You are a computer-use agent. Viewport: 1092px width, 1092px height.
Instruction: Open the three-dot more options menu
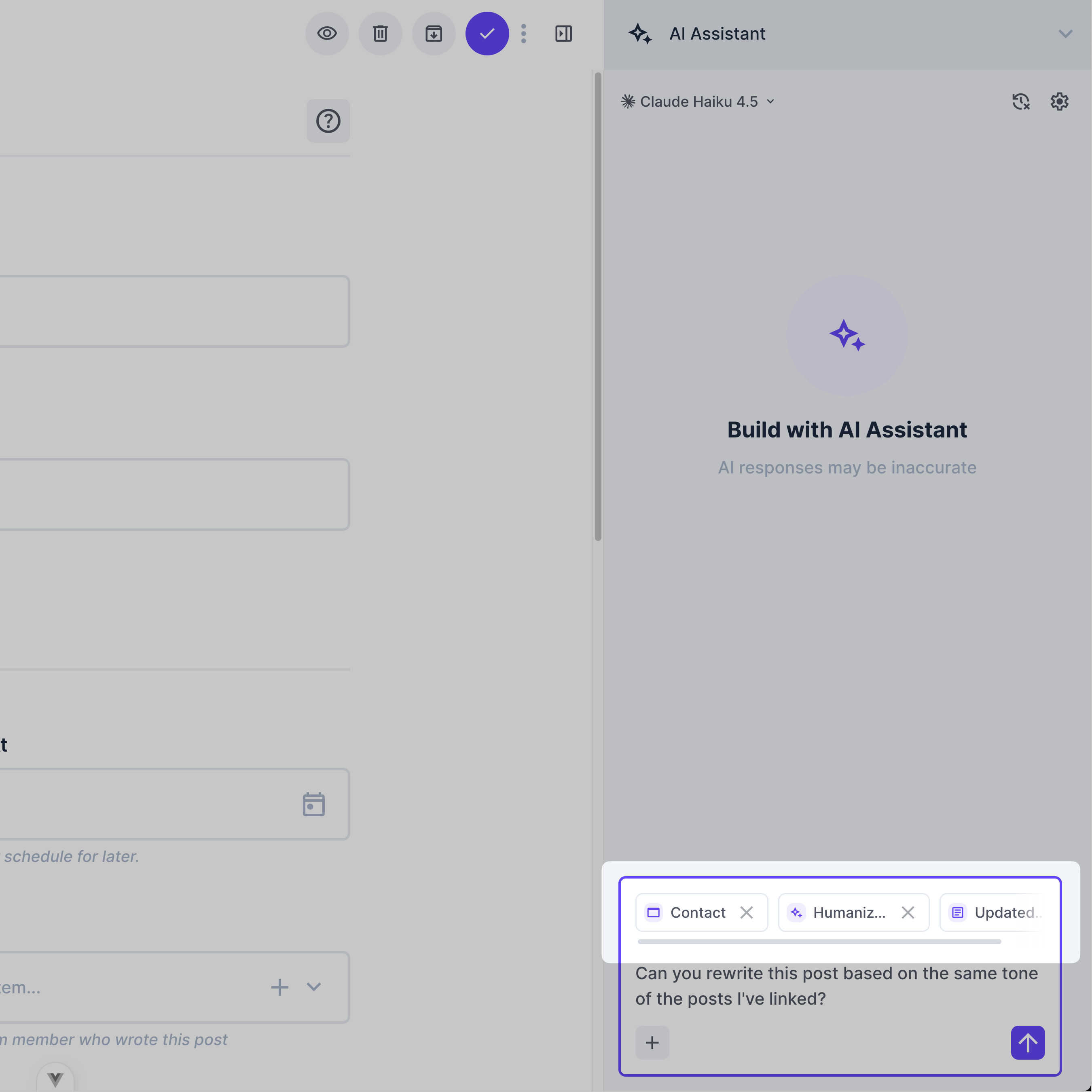point(524,33)
